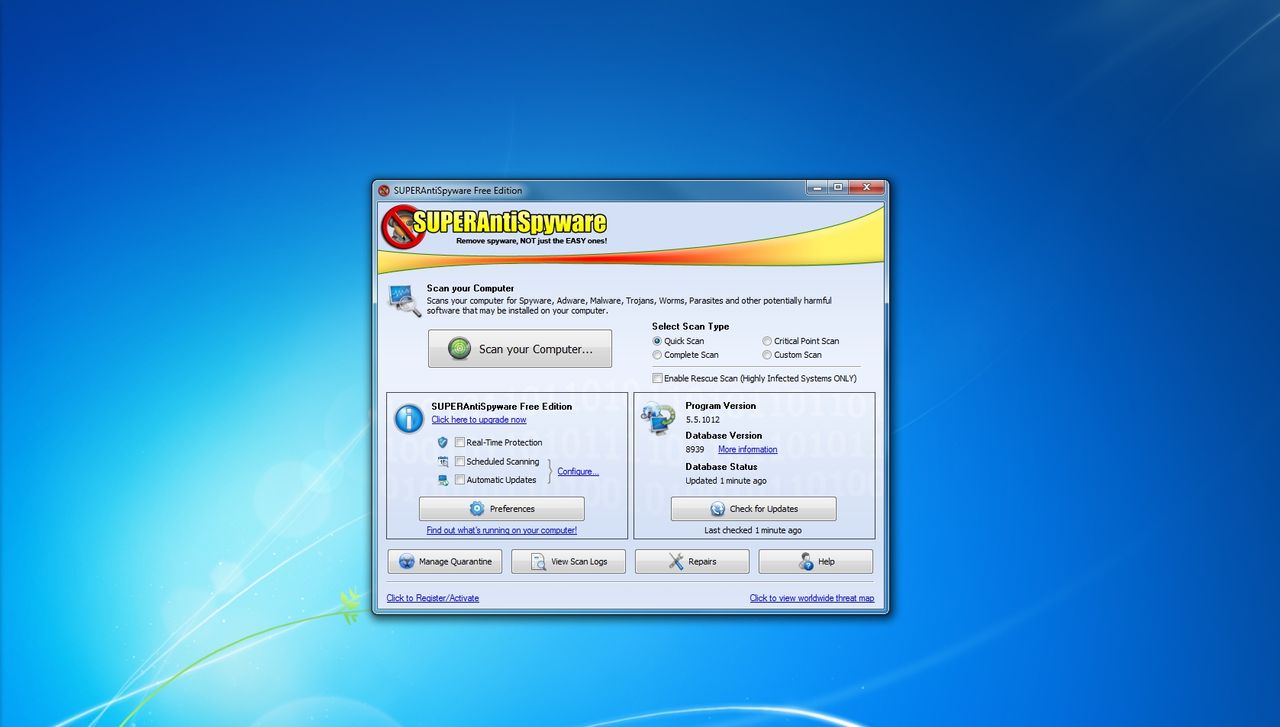Close the SUPERAntiSpyware window
1280x727 pixels.
click(x=866, y=187)
